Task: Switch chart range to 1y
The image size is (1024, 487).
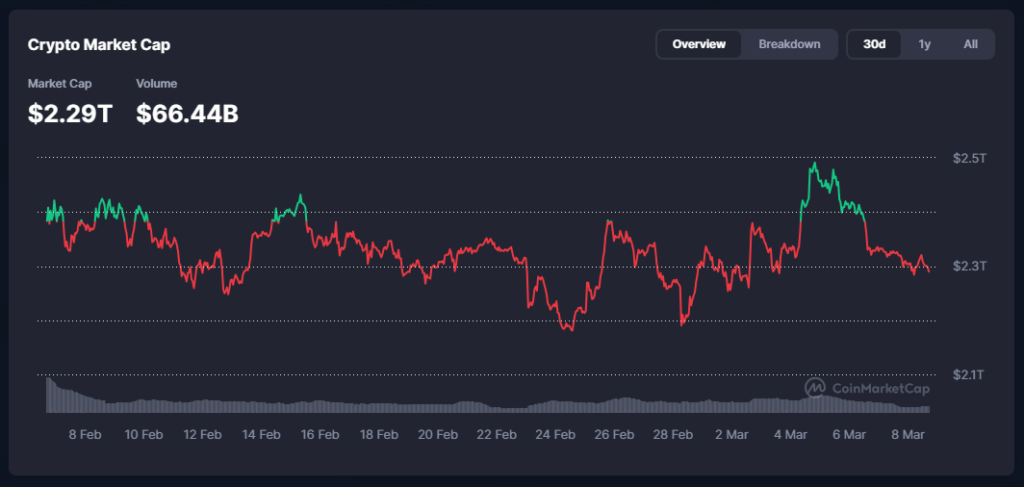Action: (x=924, y=44)
